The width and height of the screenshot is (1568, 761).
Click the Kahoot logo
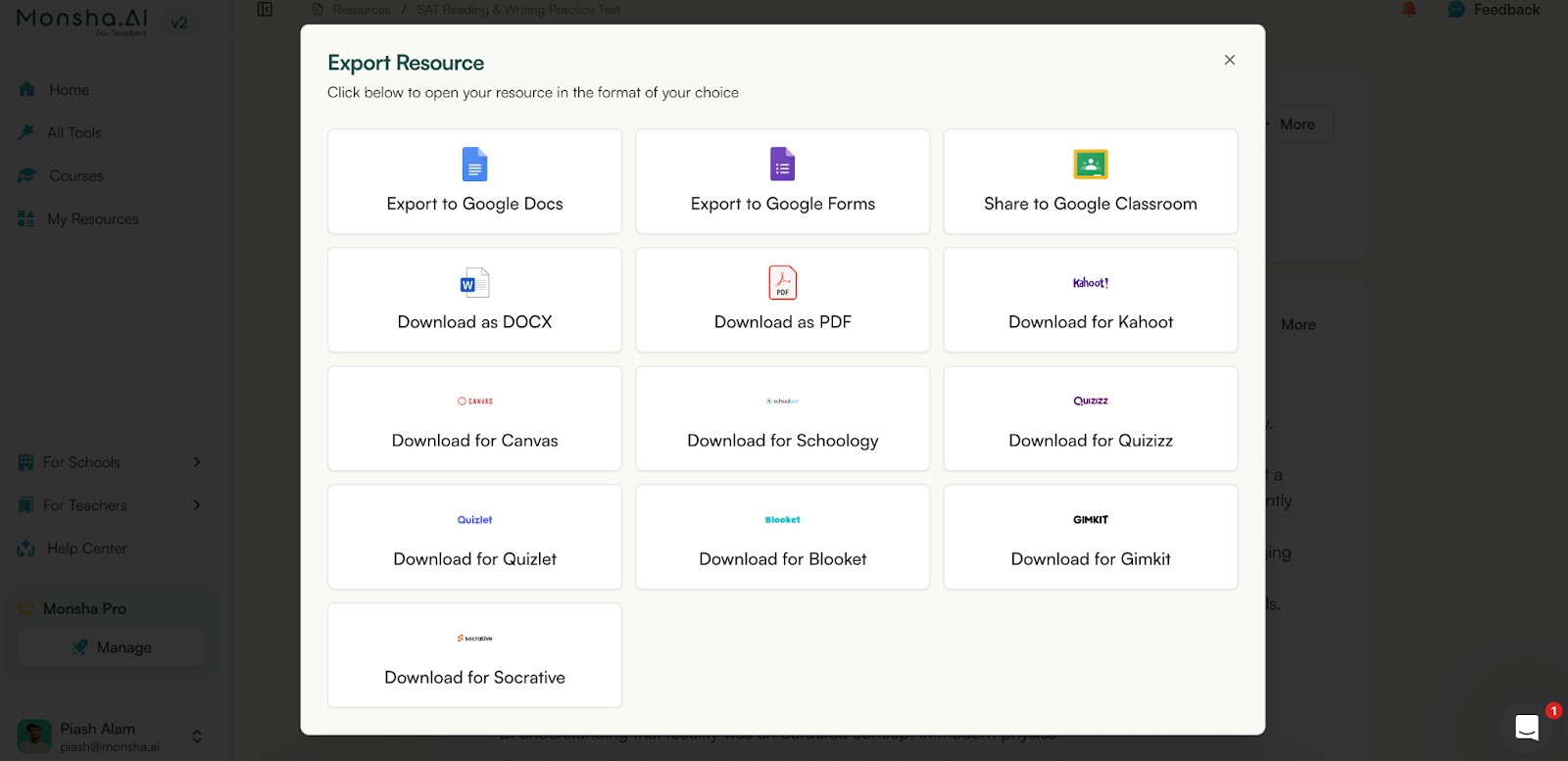point(1091,283)
